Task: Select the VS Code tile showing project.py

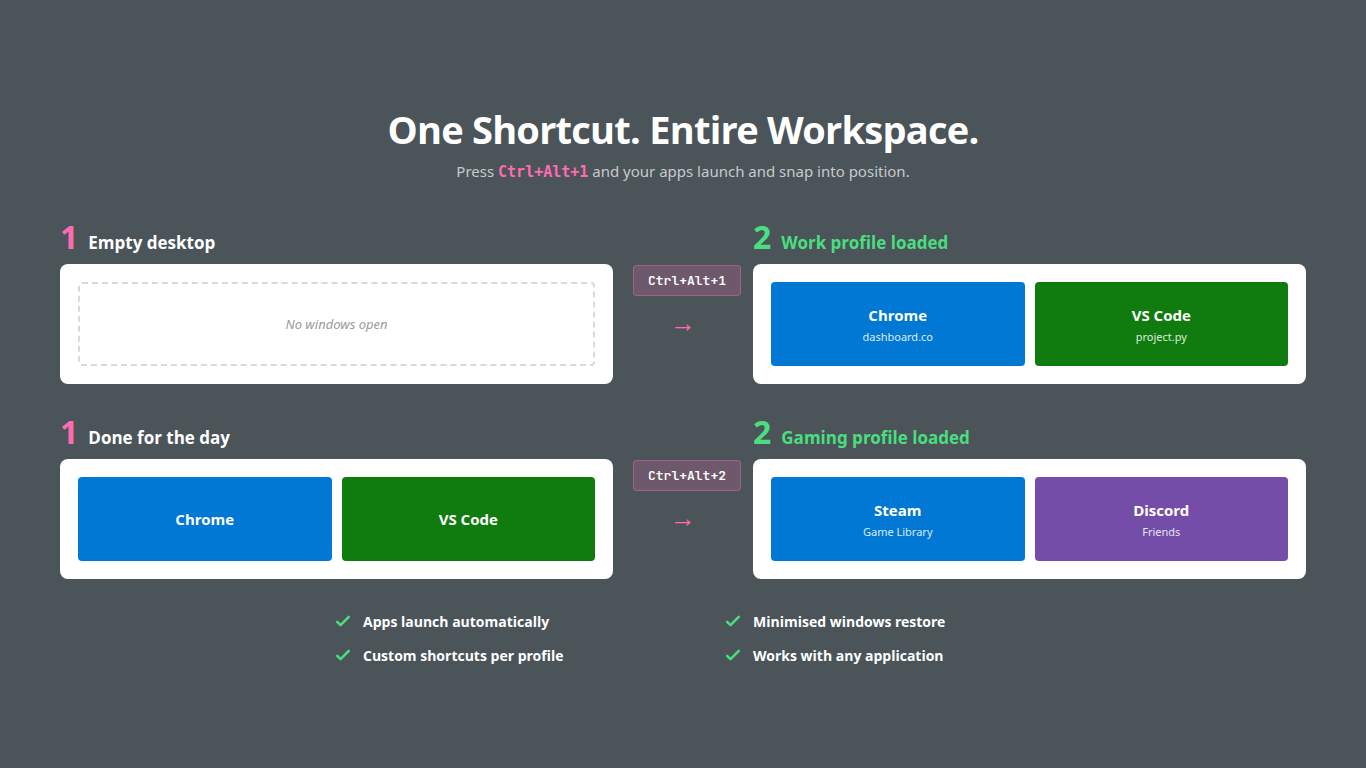Action: pos(1161,323)
